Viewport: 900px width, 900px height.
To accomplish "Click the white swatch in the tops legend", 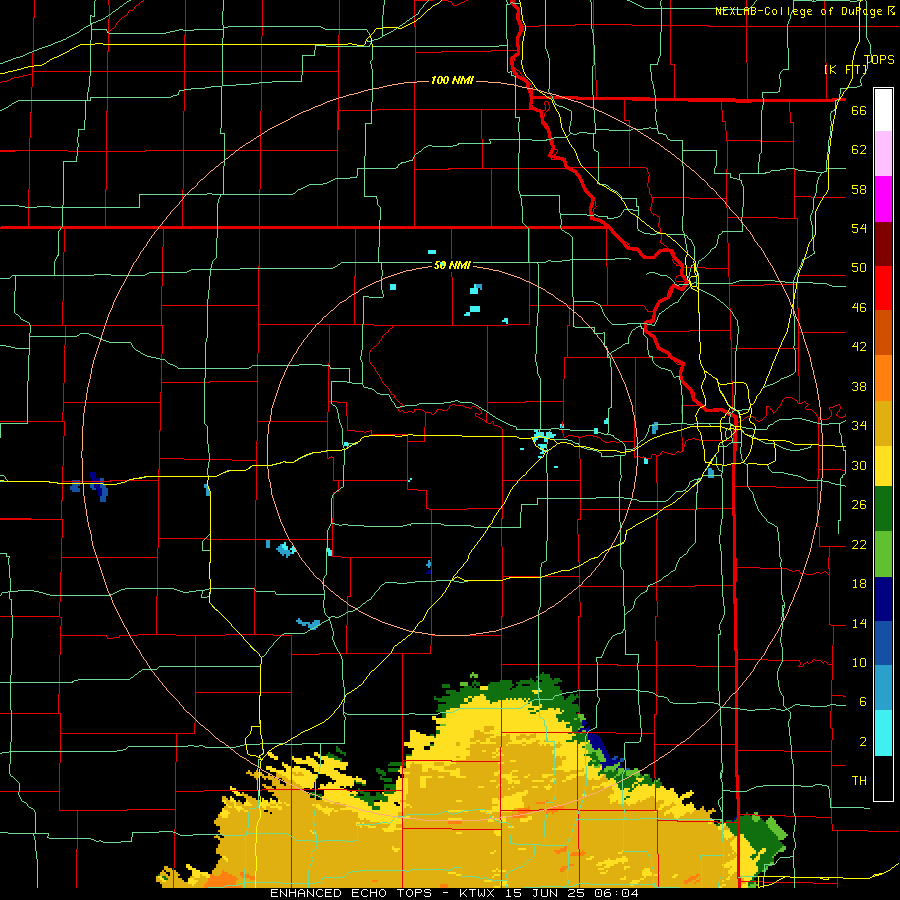I will [x=883, y=110].
